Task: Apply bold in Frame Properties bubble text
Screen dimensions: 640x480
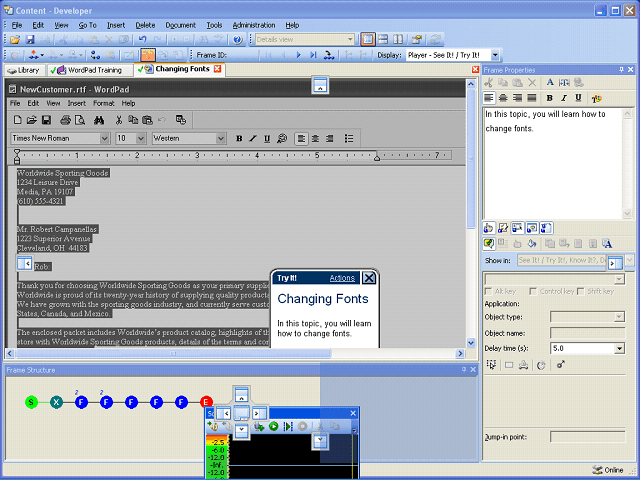Action: pyautogui.click(x=549, y=98)
